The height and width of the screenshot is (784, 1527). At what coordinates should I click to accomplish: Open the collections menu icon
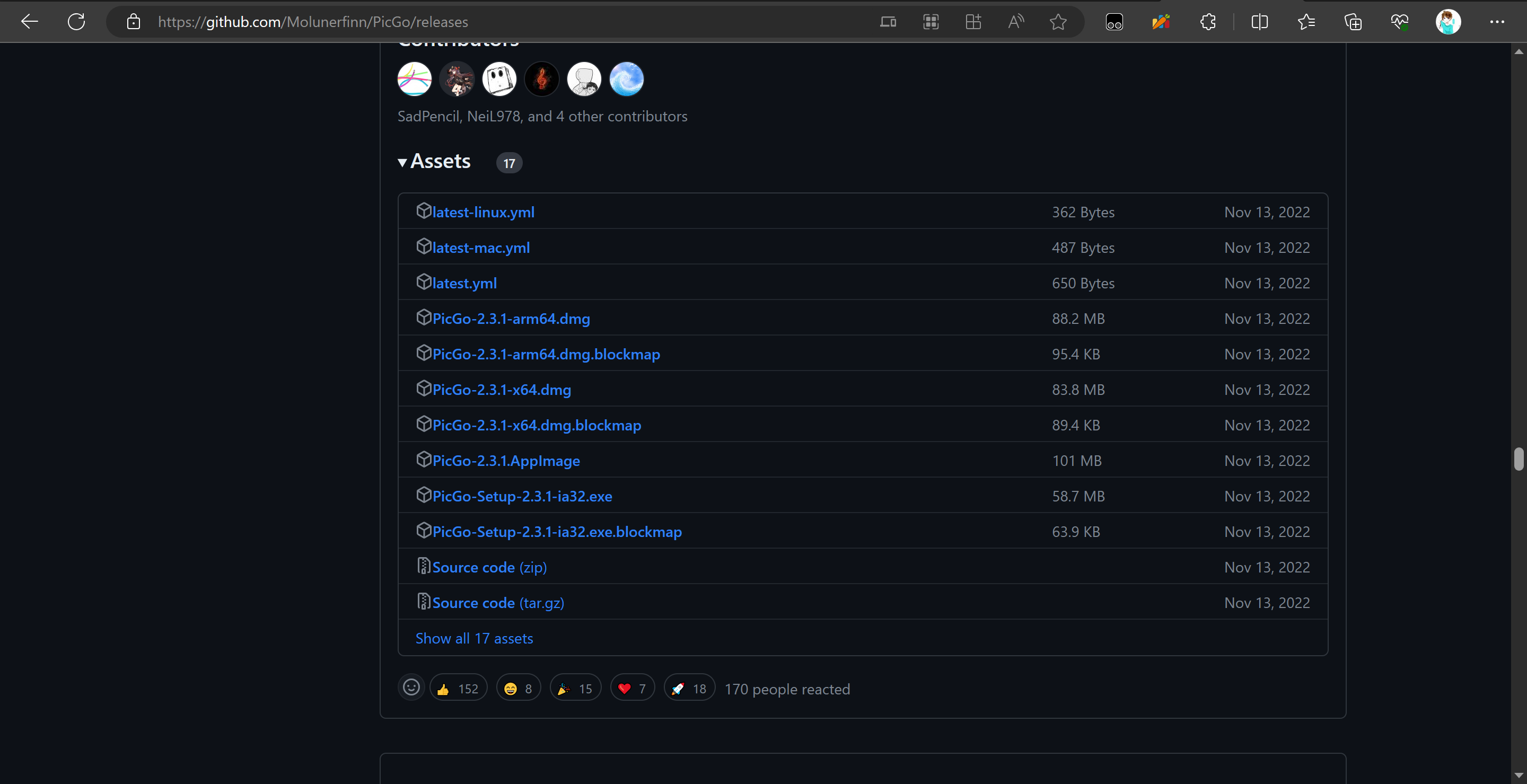pyautogui.click(x=1353, y=22)
